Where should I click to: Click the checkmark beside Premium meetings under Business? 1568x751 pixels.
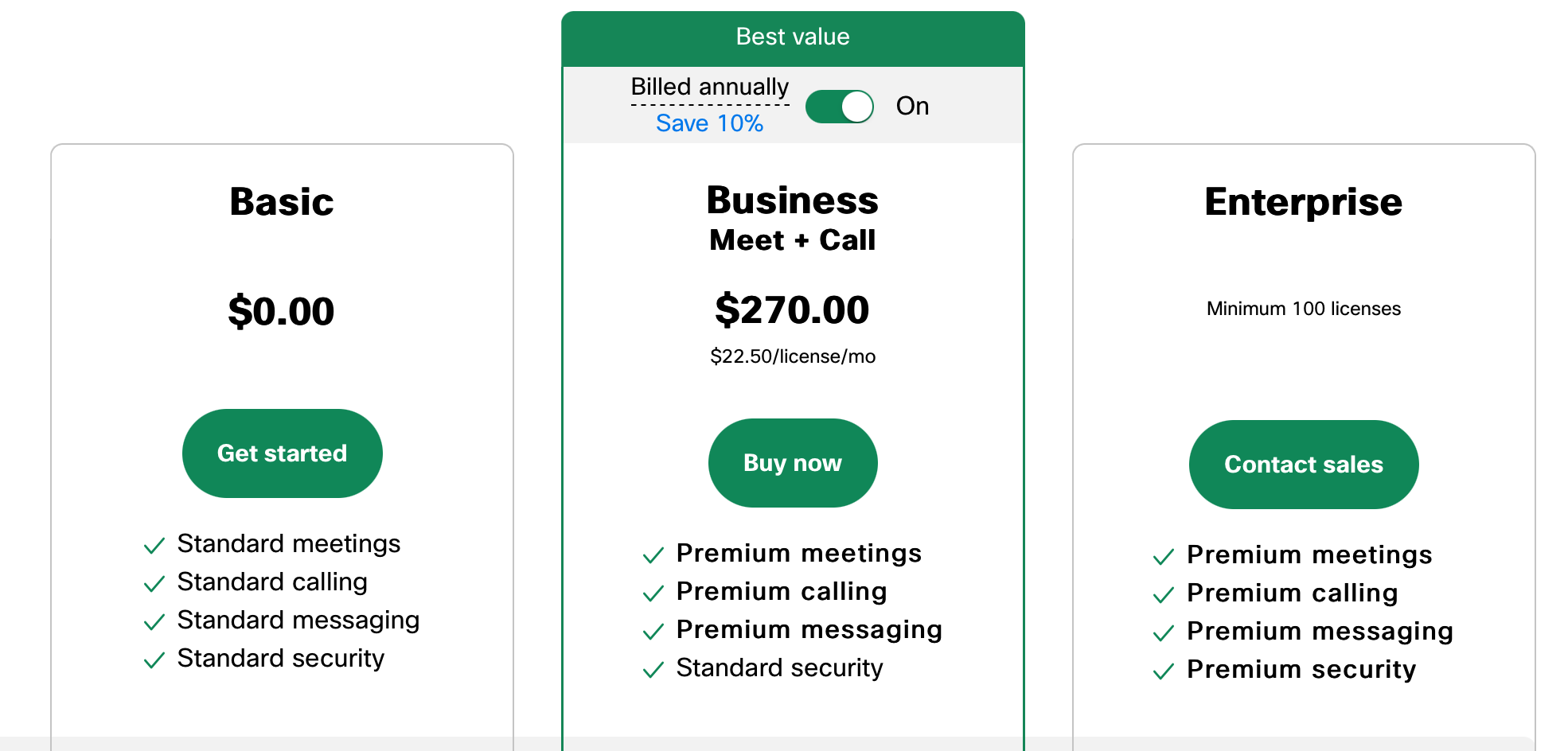(x=652, y=555)
